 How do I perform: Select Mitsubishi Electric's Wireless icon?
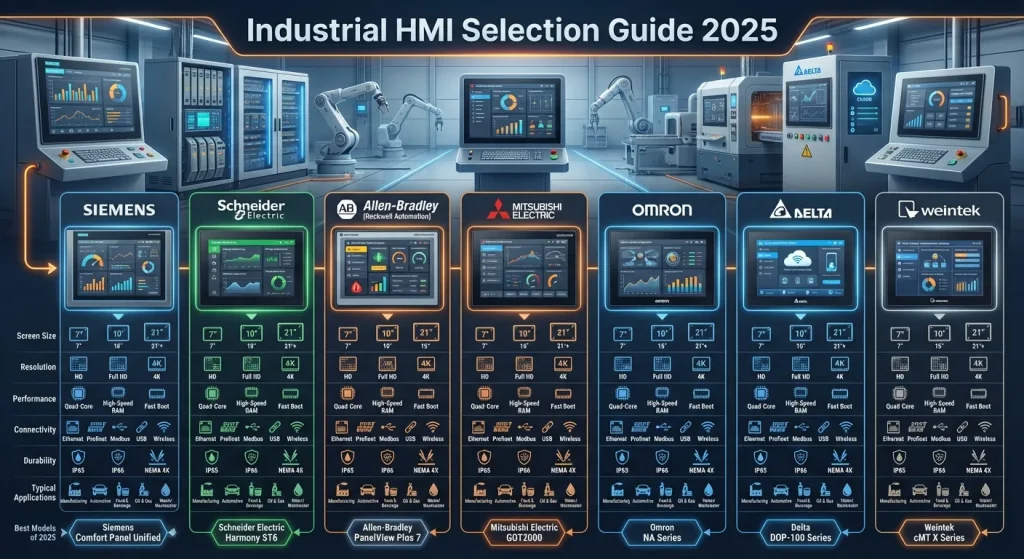(x=571, y=426)
